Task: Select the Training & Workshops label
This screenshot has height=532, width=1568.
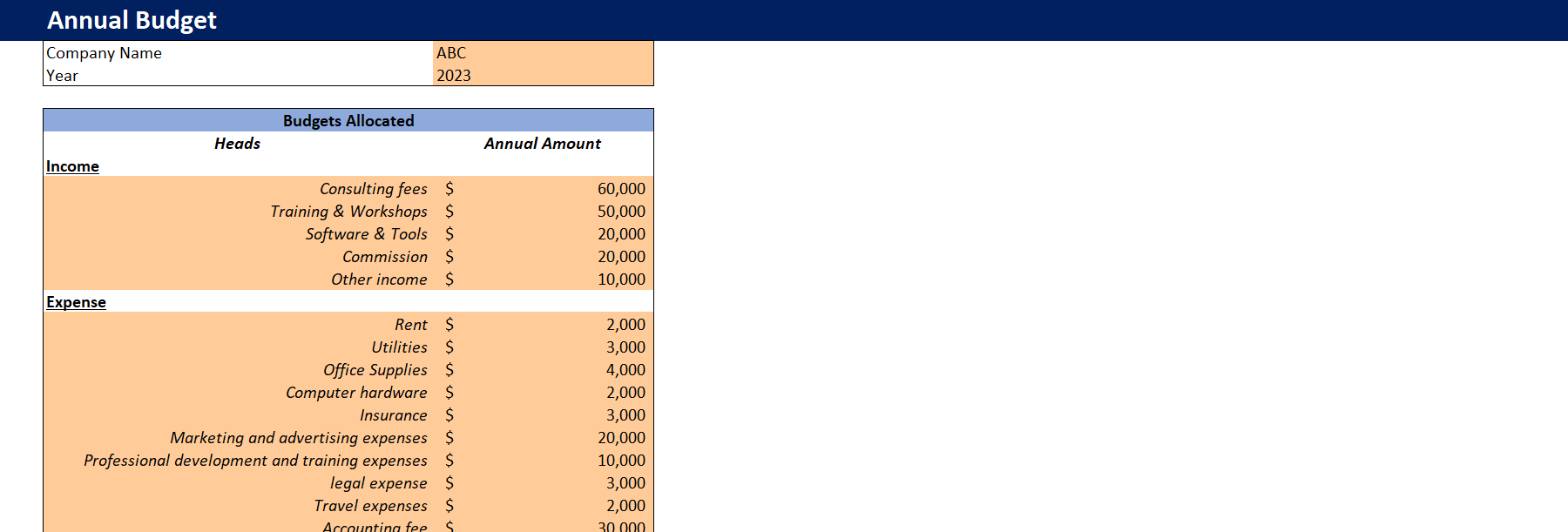Action: coord(348,212)
